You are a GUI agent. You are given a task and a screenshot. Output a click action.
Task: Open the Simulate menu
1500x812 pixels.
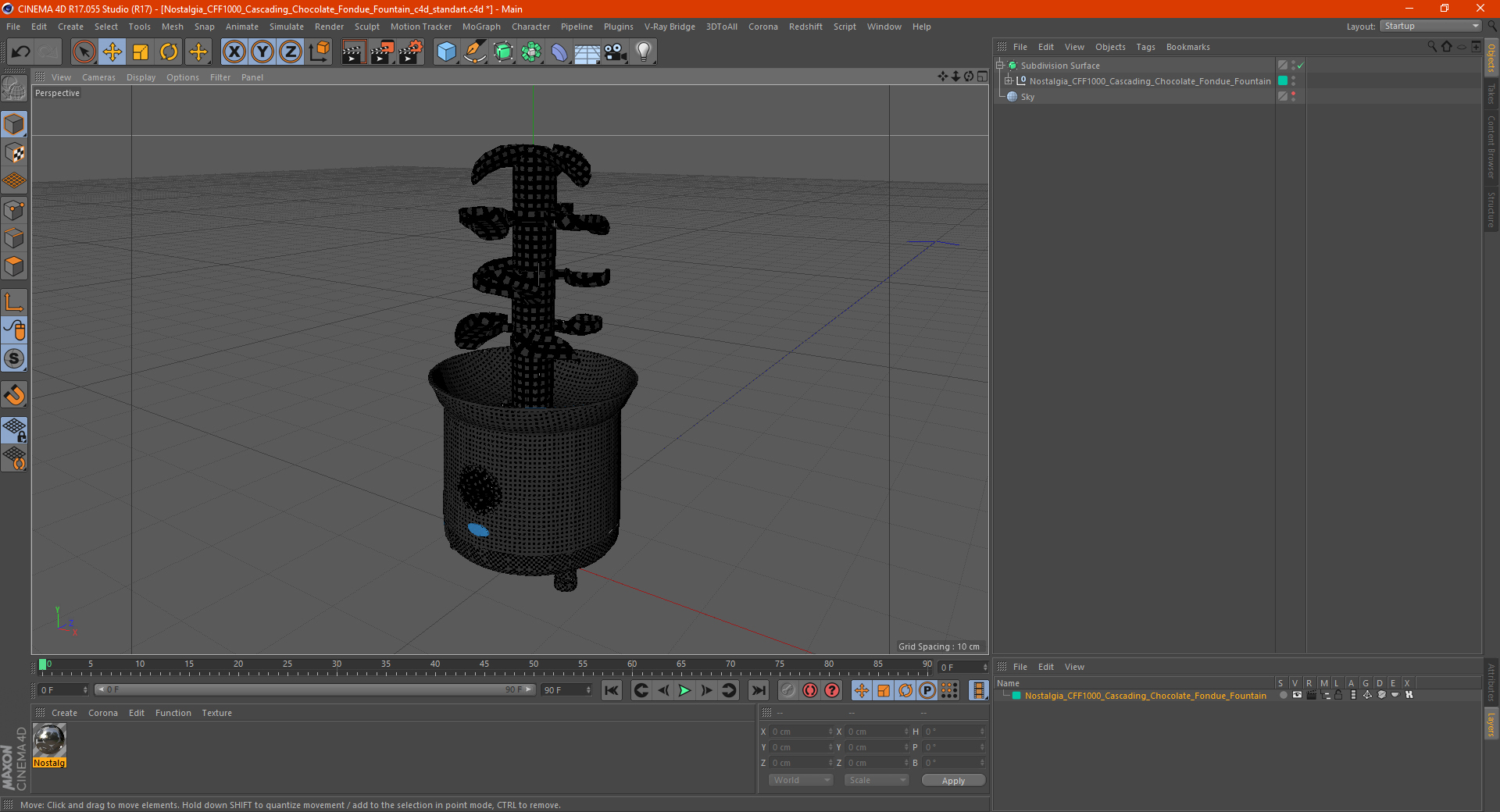click(x=287, y=27)
